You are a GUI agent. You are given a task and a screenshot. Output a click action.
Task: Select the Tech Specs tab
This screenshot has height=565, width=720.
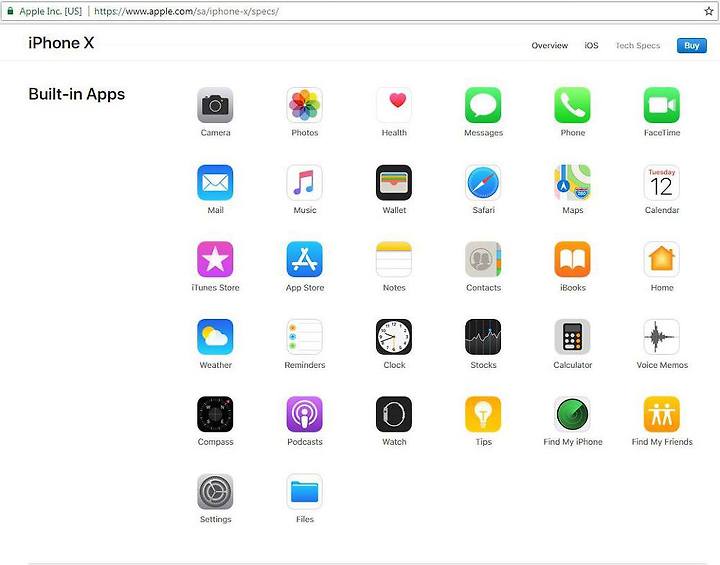click(x=637, y=45)
